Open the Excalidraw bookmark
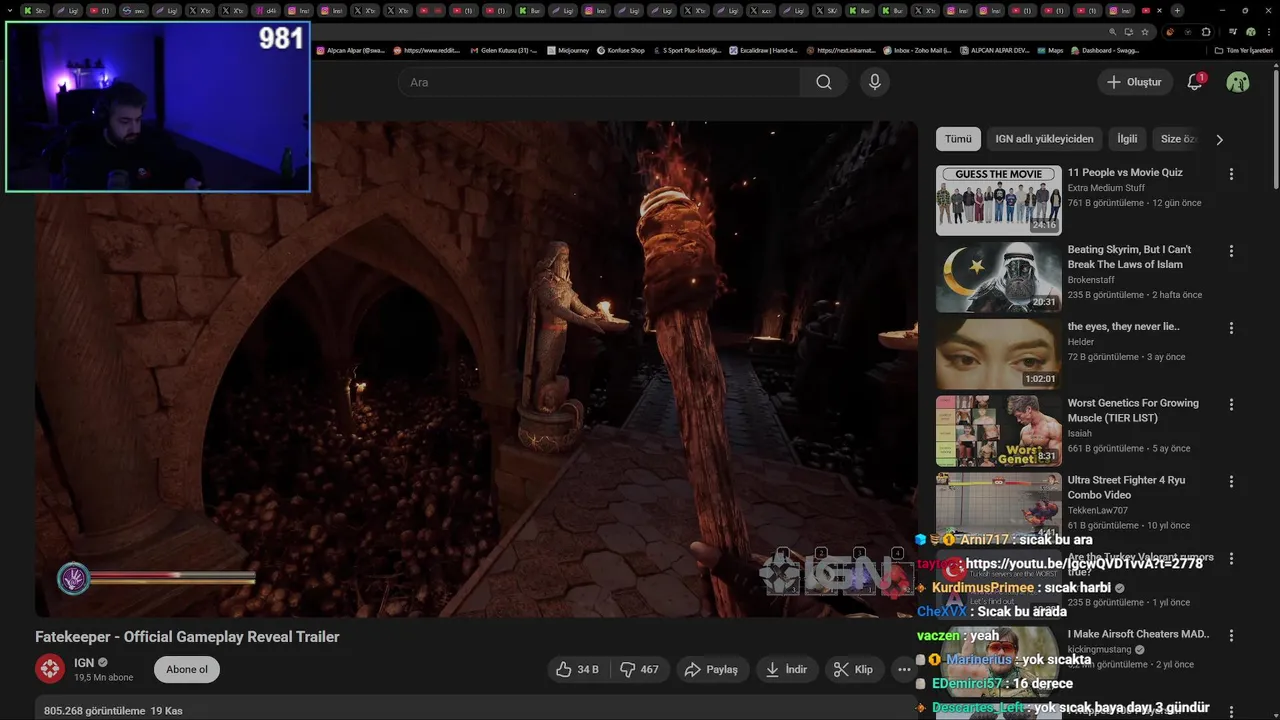This screenshot has width=1280, height=720. (763, 50)
